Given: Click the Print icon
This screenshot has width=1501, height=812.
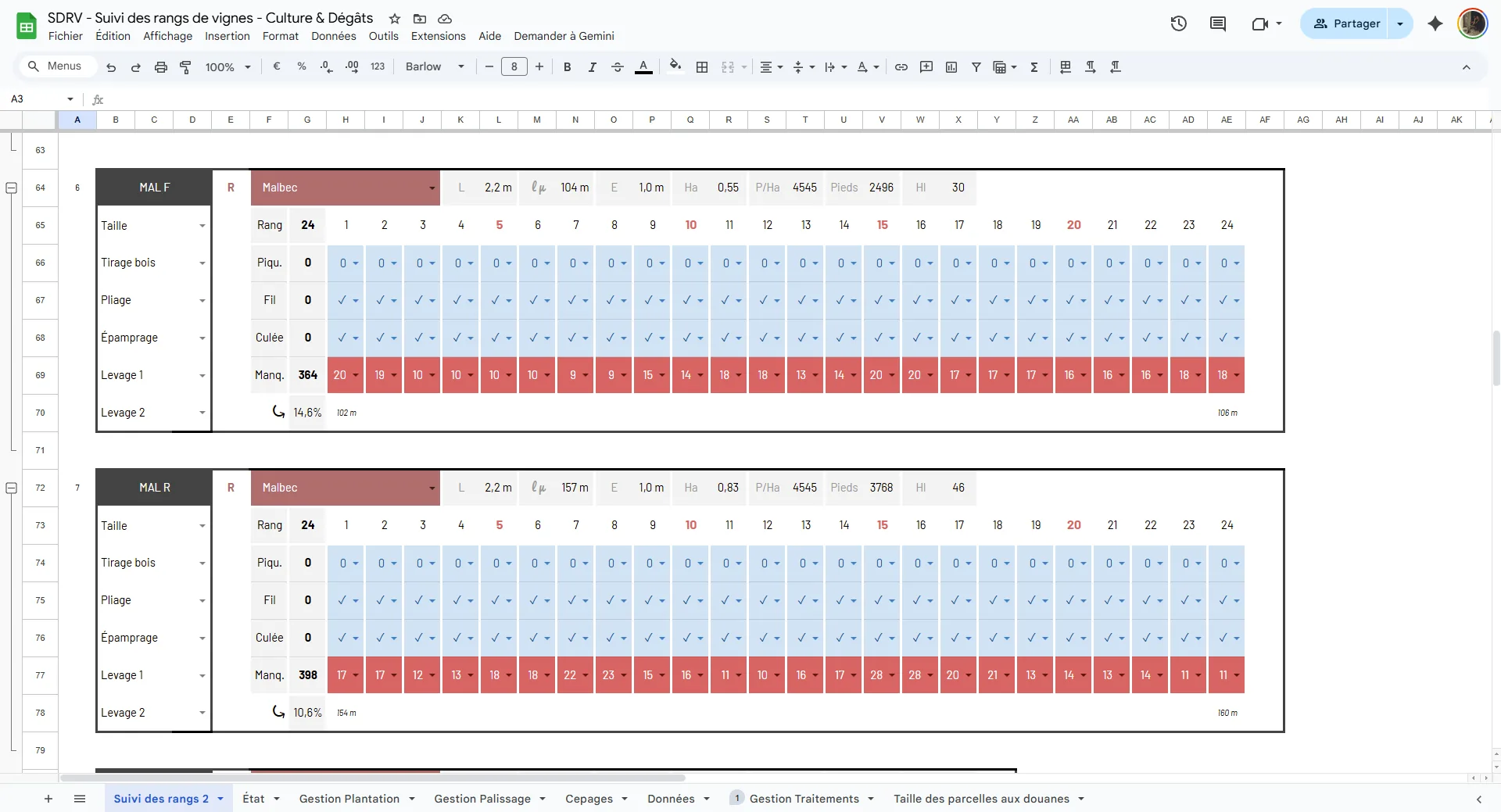Looking at the screenshot, I should click(160, 67).
